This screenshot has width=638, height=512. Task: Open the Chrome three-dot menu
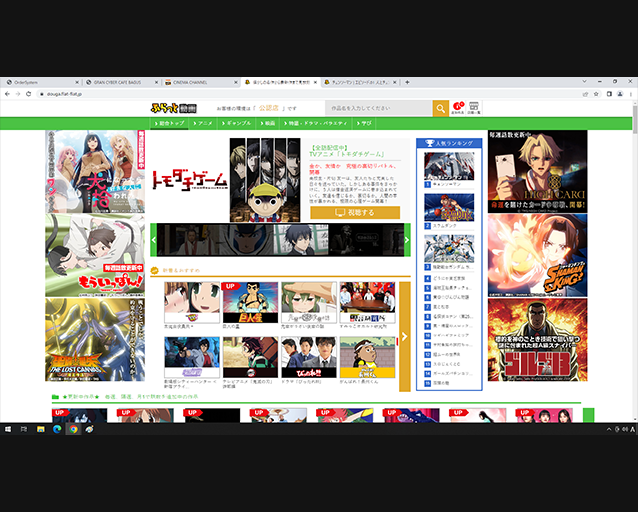631,94
